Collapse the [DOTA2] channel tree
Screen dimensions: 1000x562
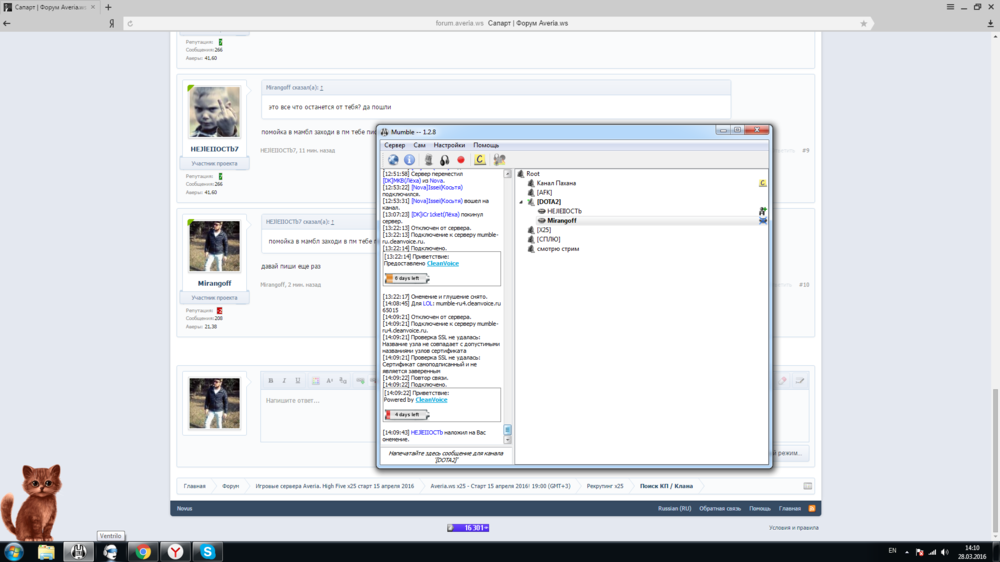click(521, 202)
